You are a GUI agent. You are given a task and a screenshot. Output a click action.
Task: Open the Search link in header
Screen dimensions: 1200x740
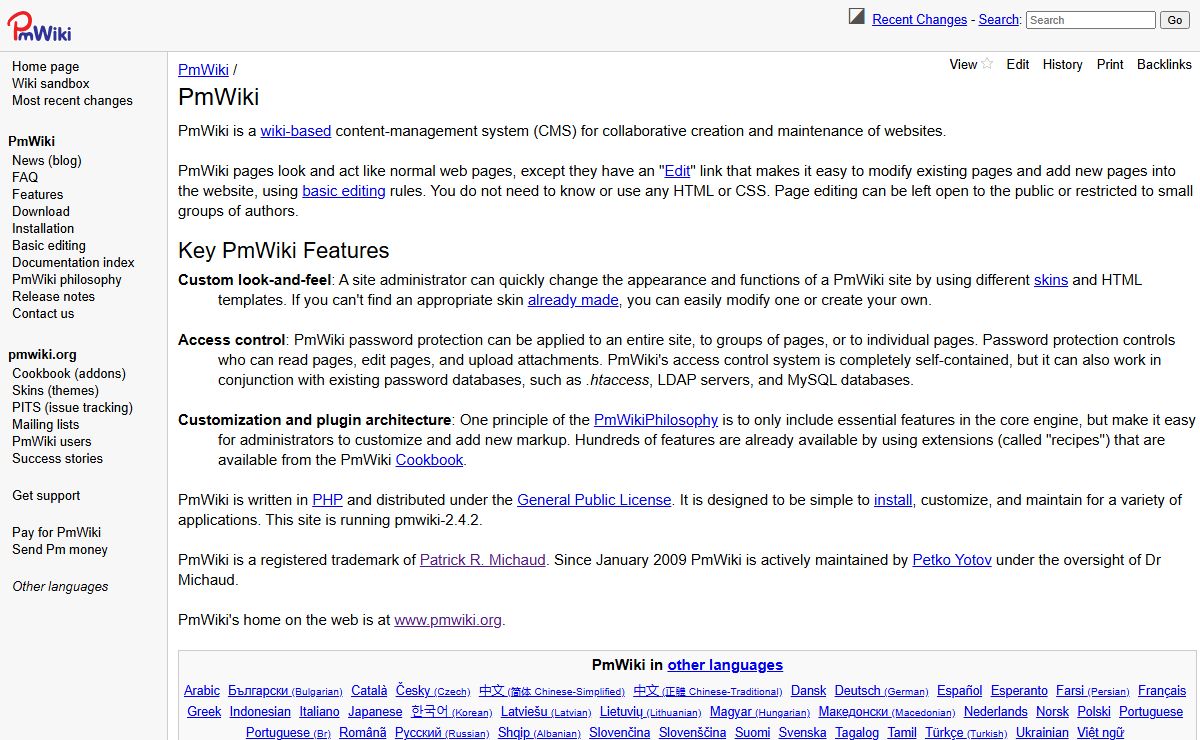coord(998,20)
